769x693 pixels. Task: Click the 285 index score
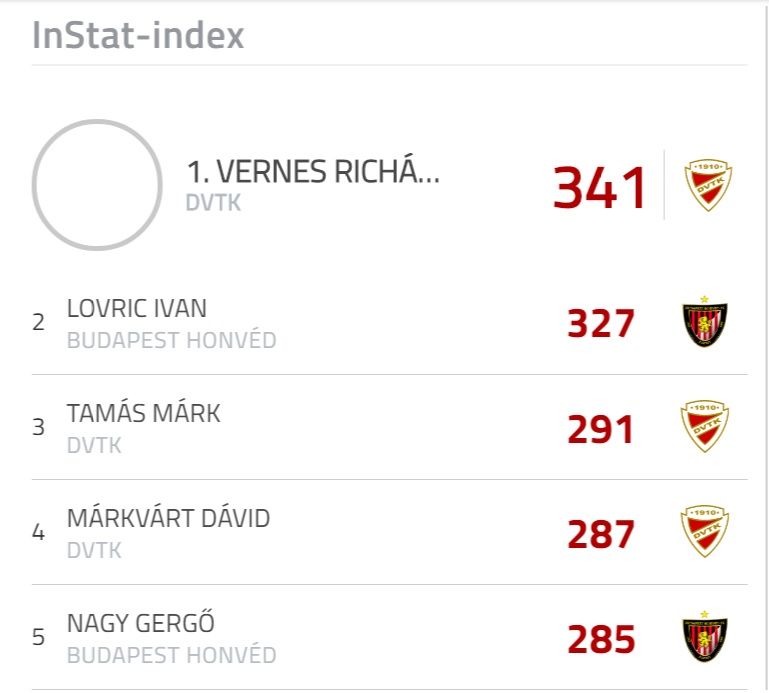click(601, 640)
